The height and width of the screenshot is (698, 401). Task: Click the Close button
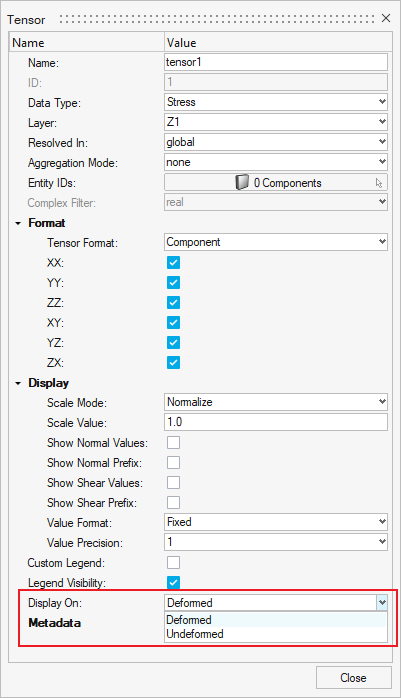pyautogui.click(x=354, y=678)
